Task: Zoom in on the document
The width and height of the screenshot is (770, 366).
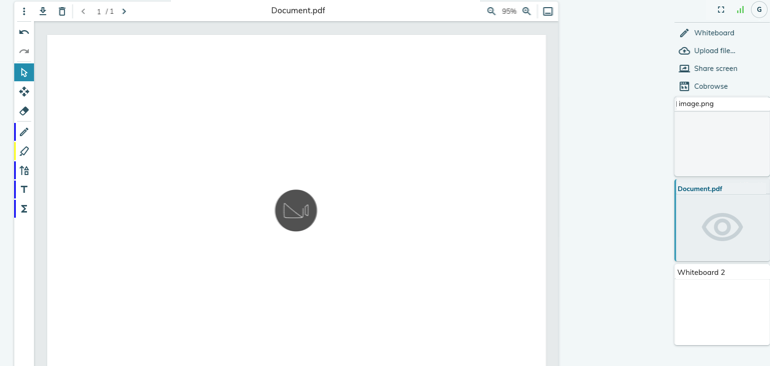Action: (x=526, y=11)
